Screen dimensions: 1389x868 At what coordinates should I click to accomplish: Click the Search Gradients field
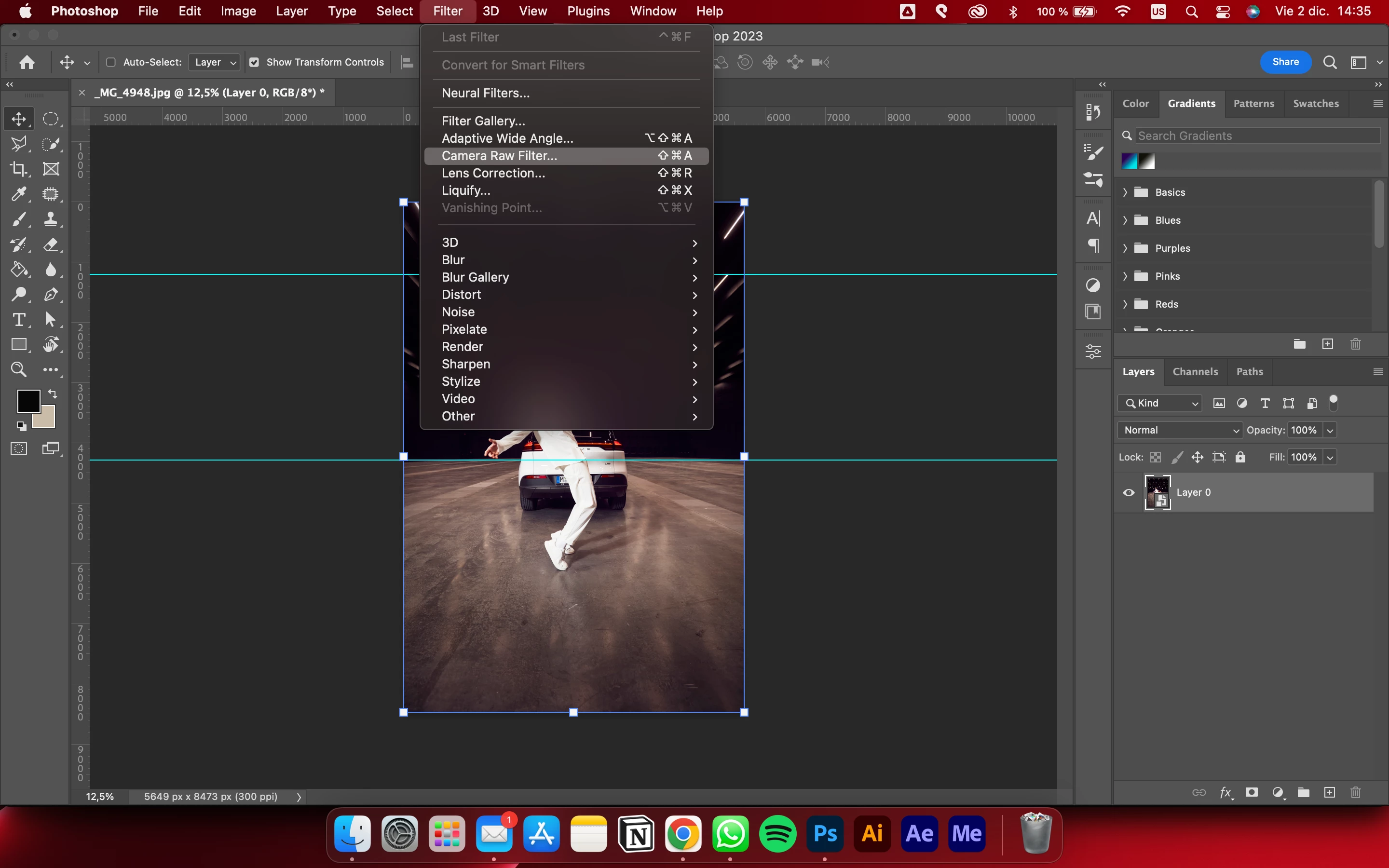[1257, 136]
